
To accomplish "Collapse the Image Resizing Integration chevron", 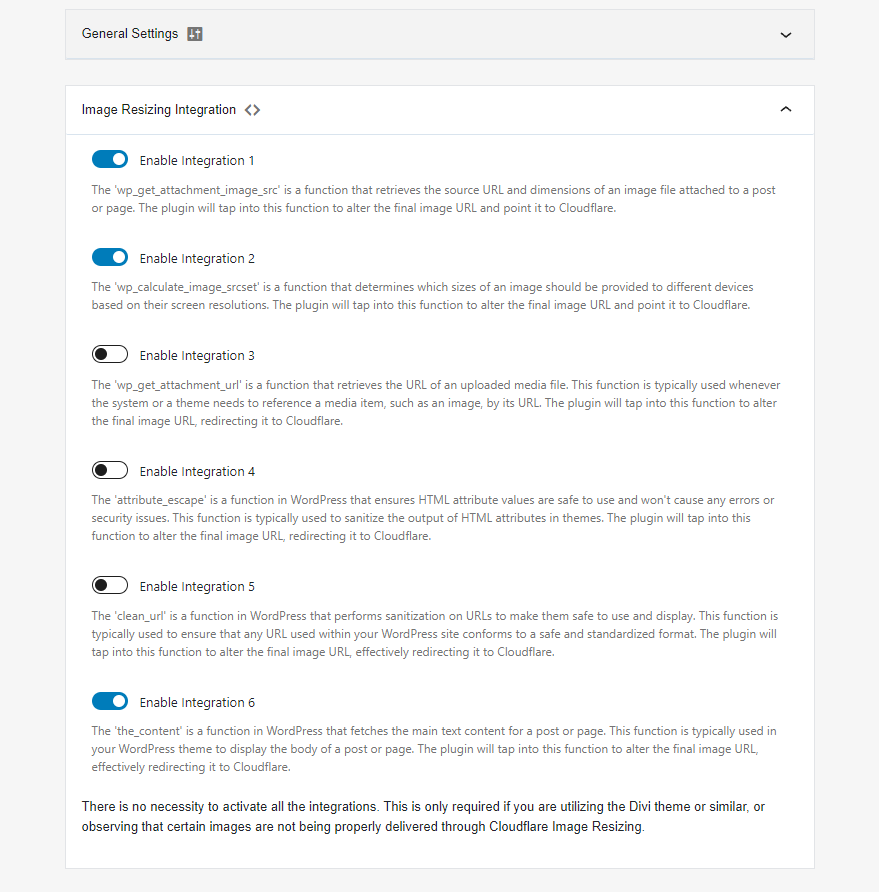I will pyautogui.click(x=786, y=109).
